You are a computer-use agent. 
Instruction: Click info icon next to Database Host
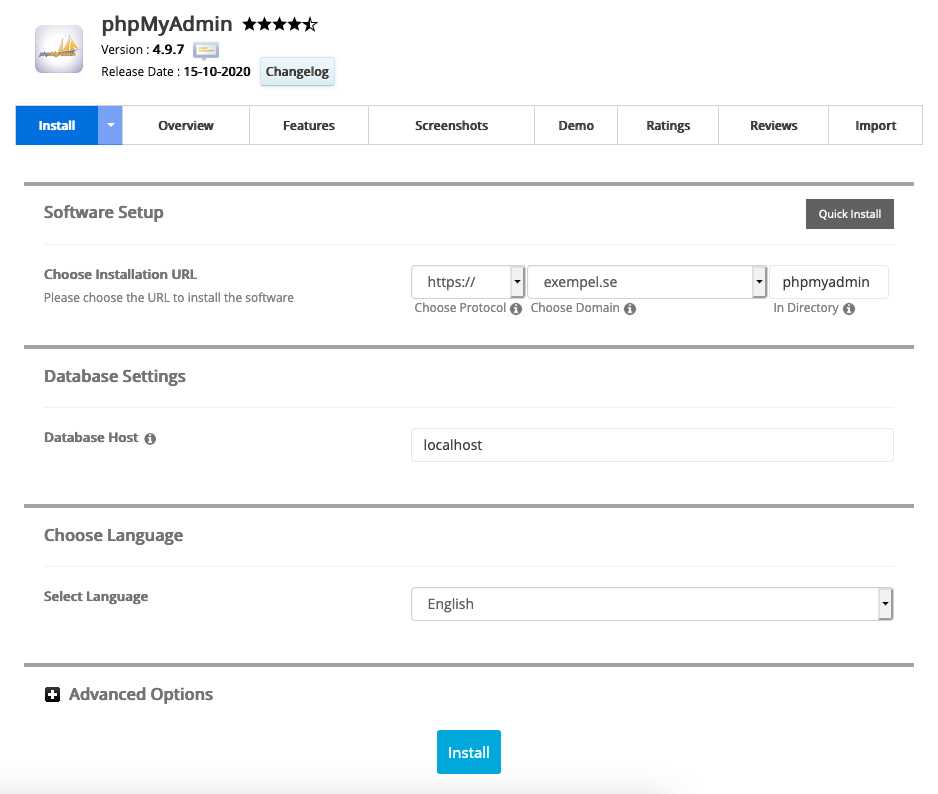pos(150,438)
